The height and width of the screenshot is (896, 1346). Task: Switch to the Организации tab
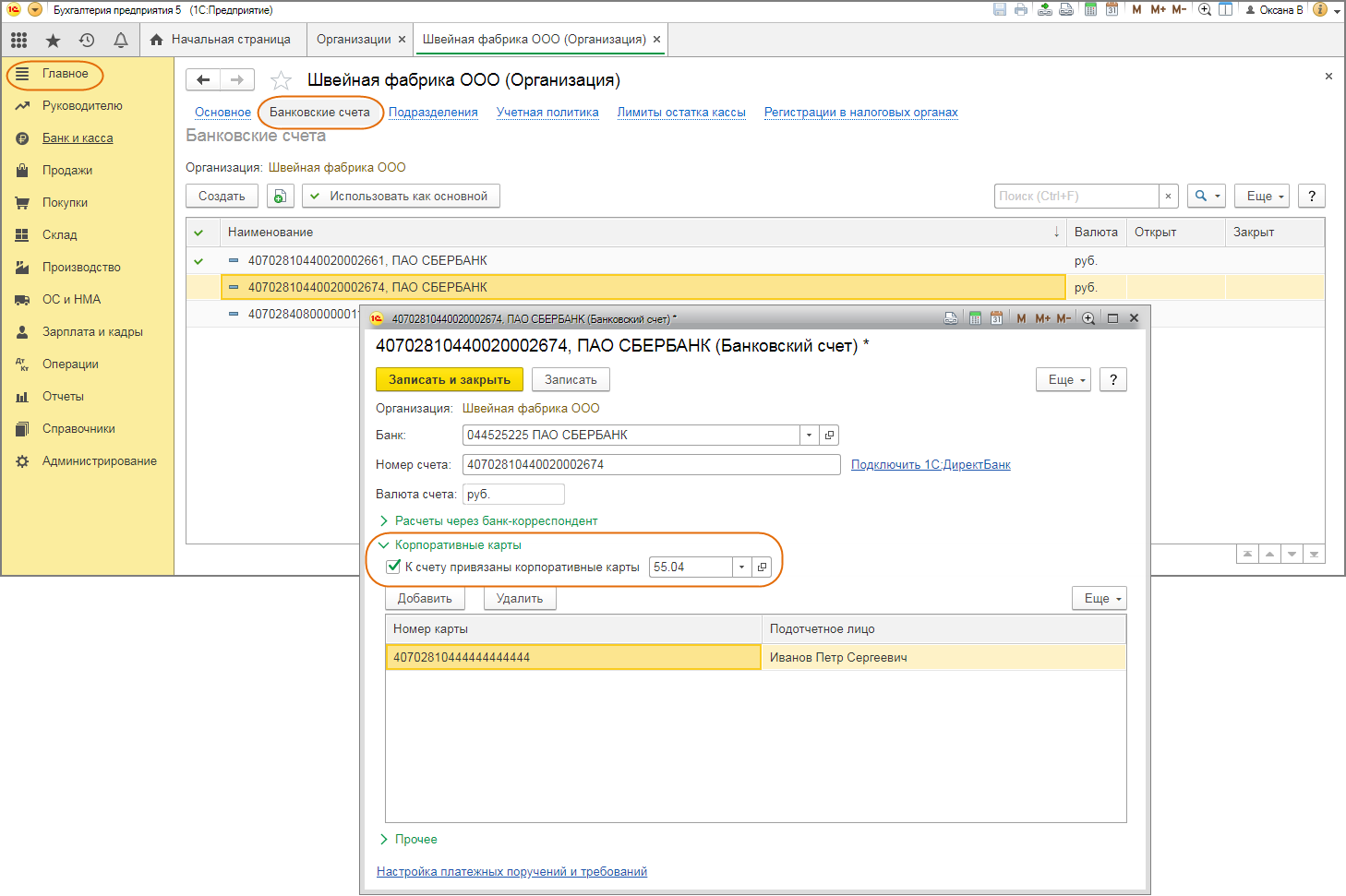point(354,40)
